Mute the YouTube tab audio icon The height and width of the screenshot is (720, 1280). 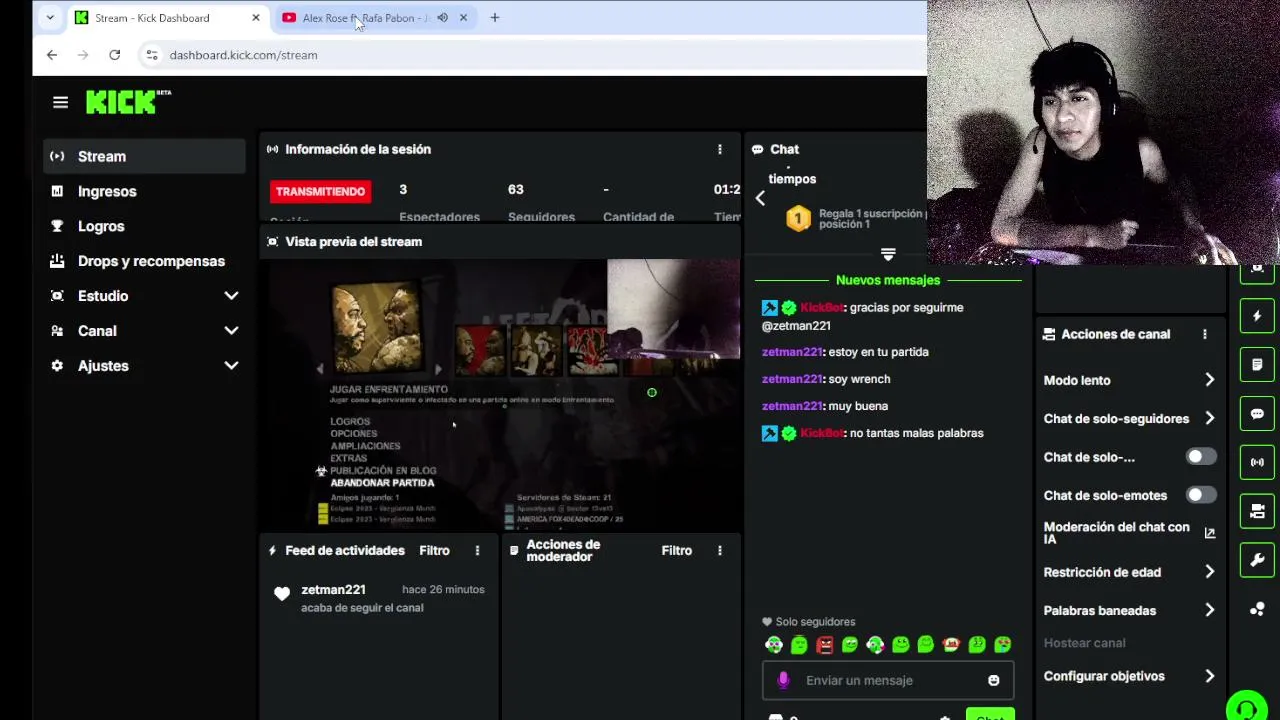pyautogui.click(x=442, y=18)
